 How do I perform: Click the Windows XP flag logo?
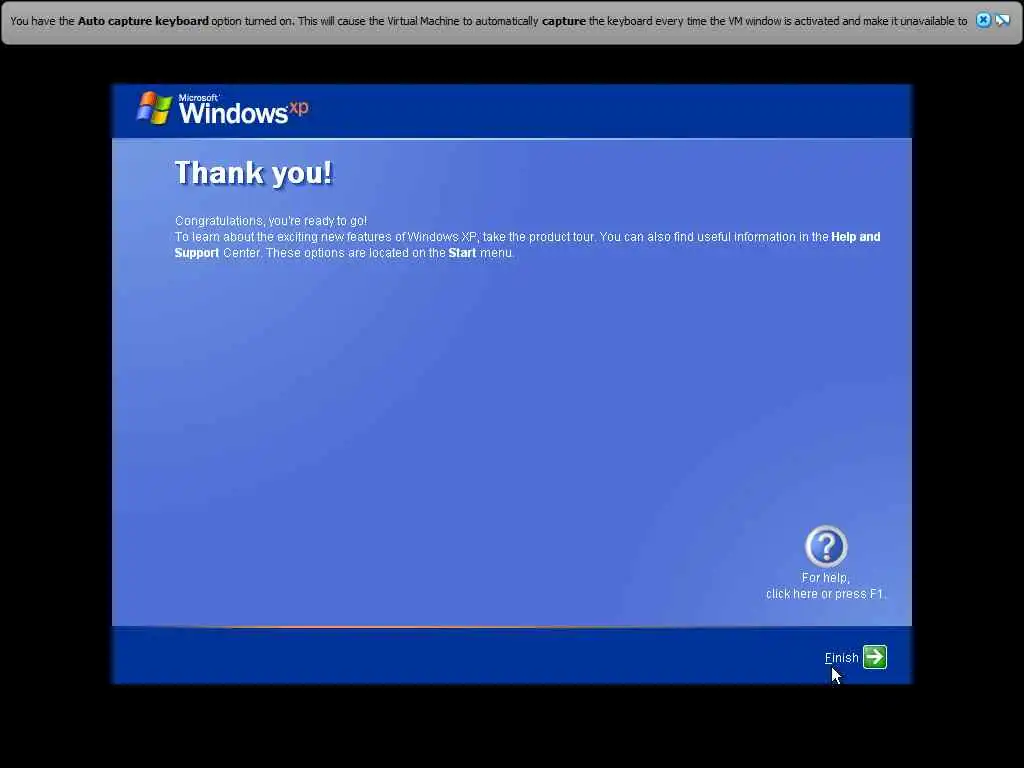tap(154, 108)
